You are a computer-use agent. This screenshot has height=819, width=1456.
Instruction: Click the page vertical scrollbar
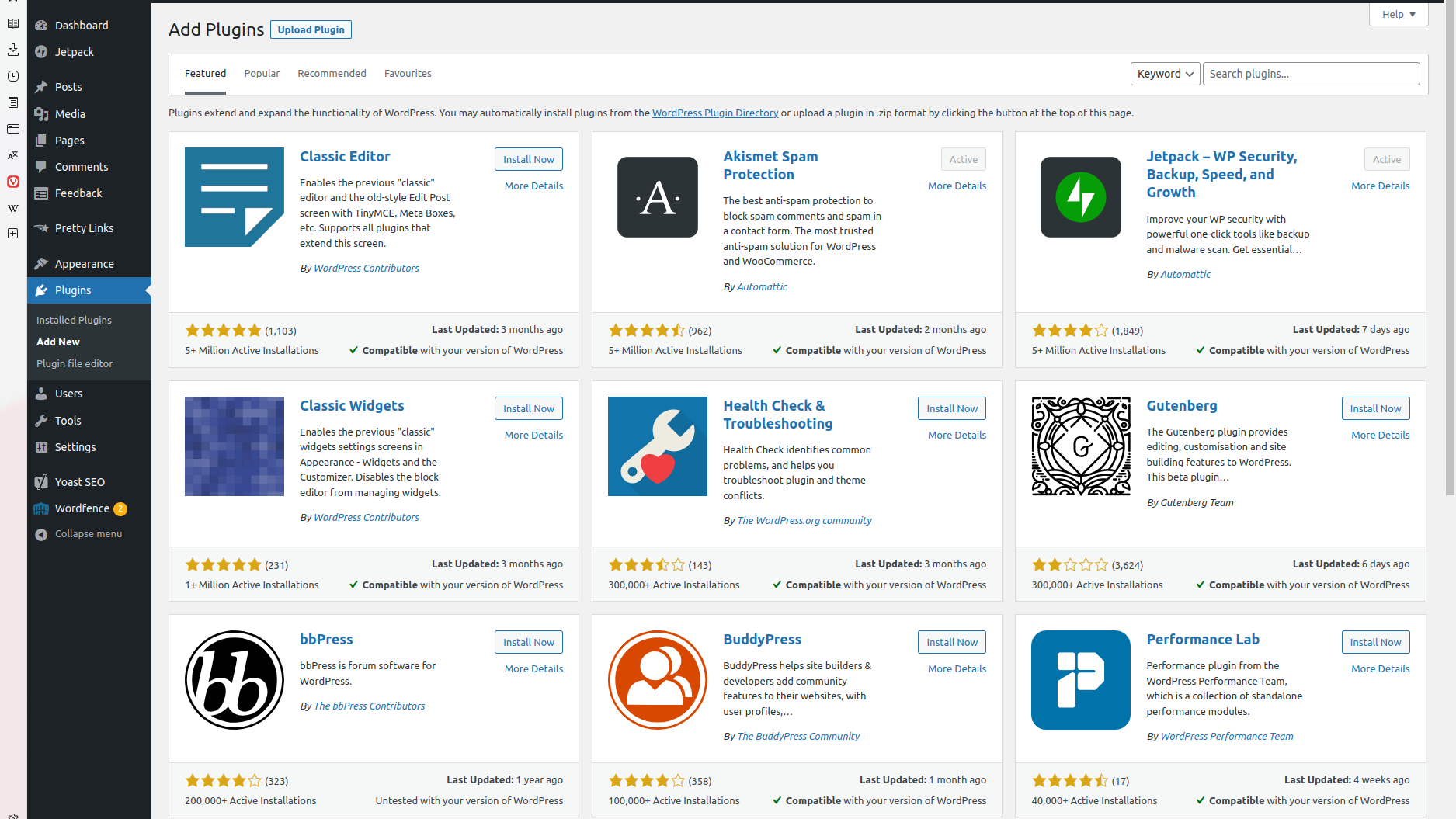pos(1450,248)
